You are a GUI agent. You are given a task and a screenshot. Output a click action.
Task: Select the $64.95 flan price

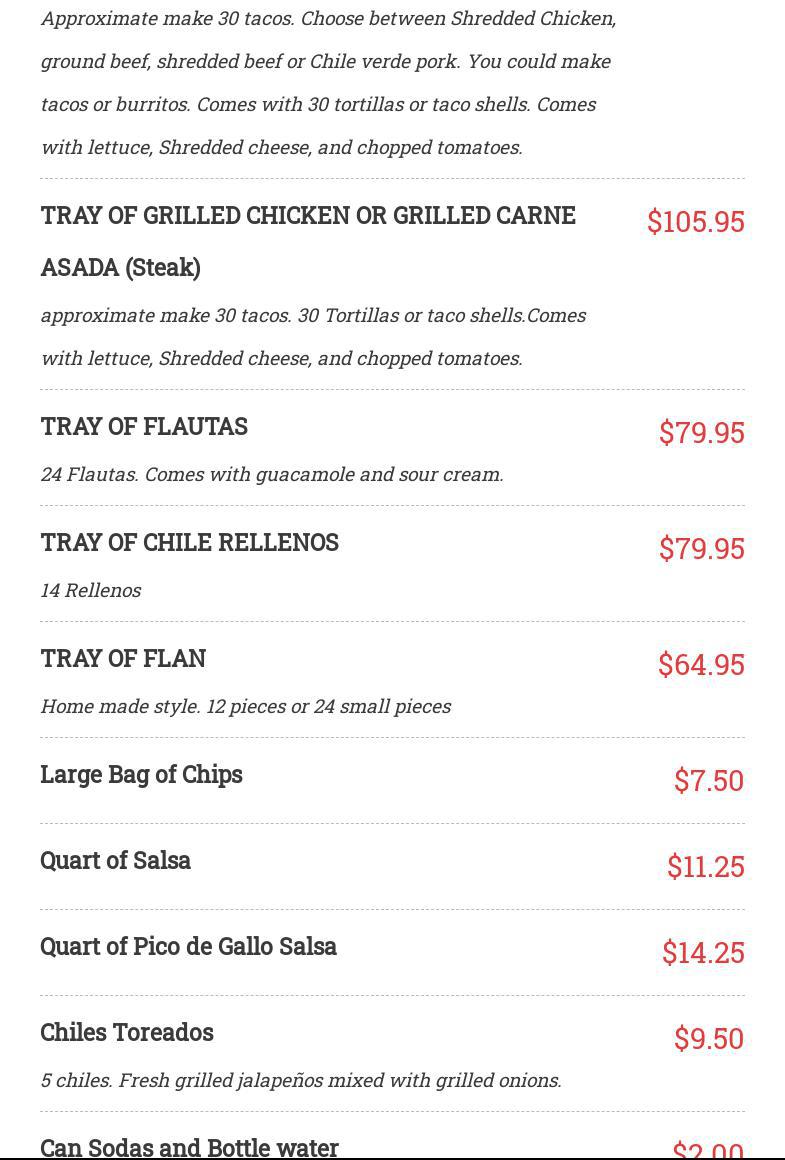pyautogui.click(x=700, y=664)
